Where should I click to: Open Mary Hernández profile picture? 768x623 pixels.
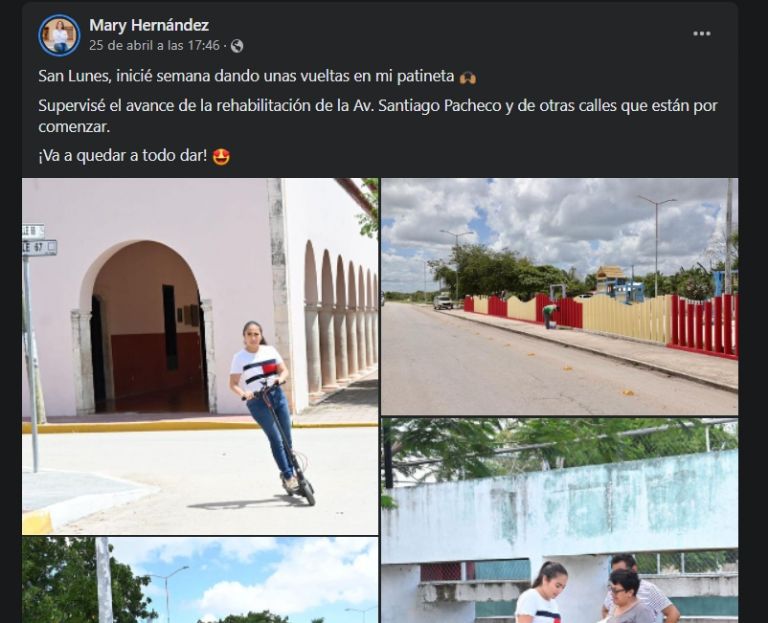(59, 35)
